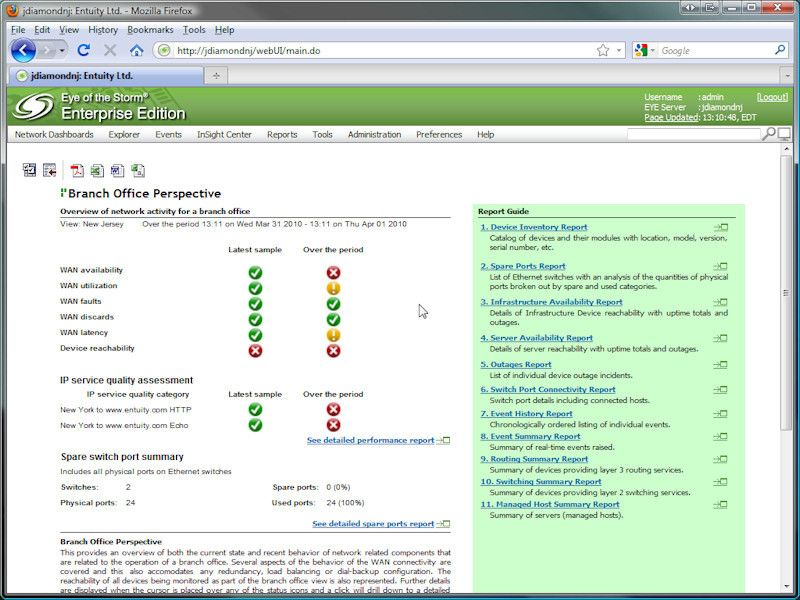
Task: Open See detailed spare ports report link
Action: click(373, 523)
